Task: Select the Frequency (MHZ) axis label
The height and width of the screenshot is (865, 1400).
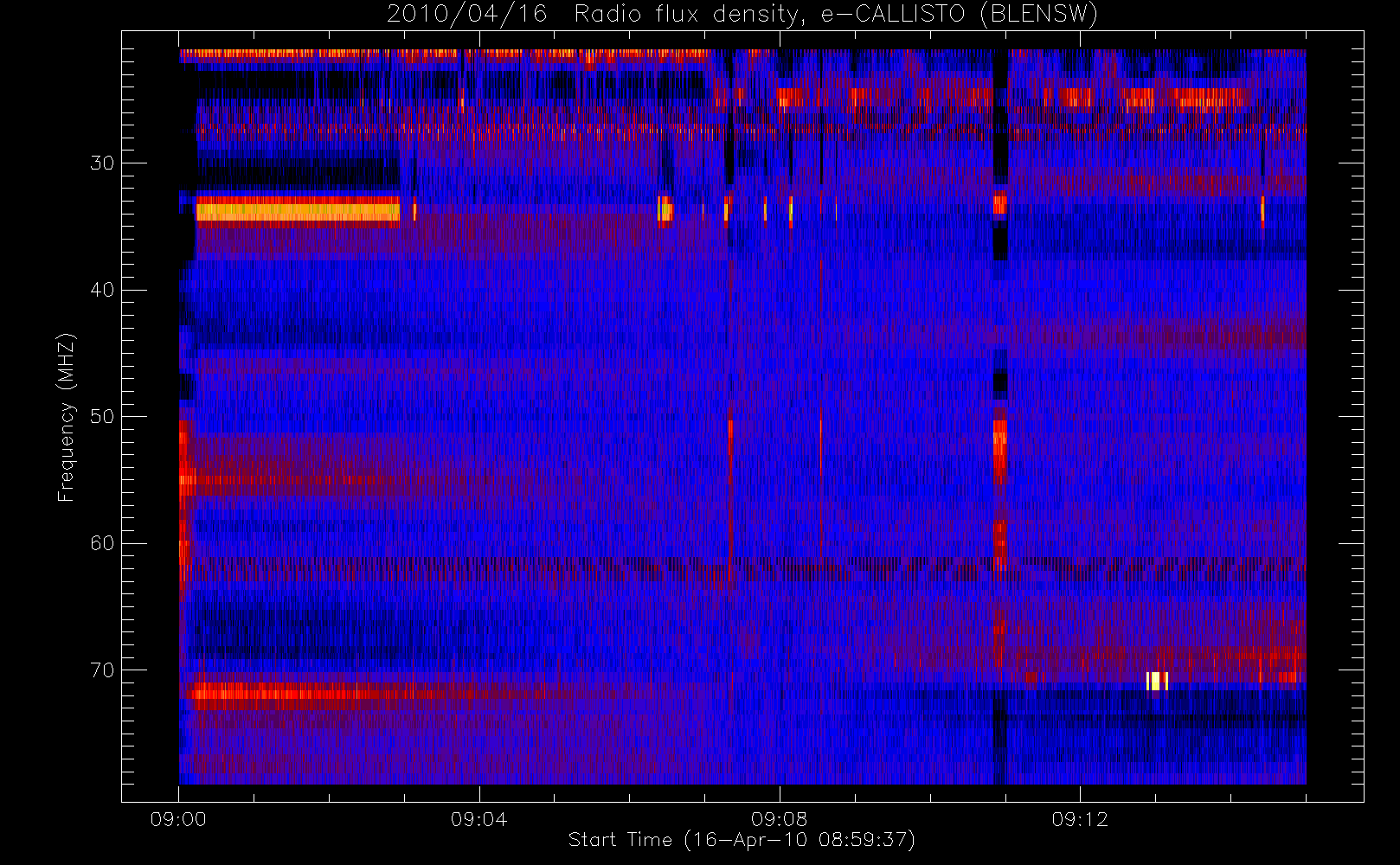Action: tap(66, 417)
